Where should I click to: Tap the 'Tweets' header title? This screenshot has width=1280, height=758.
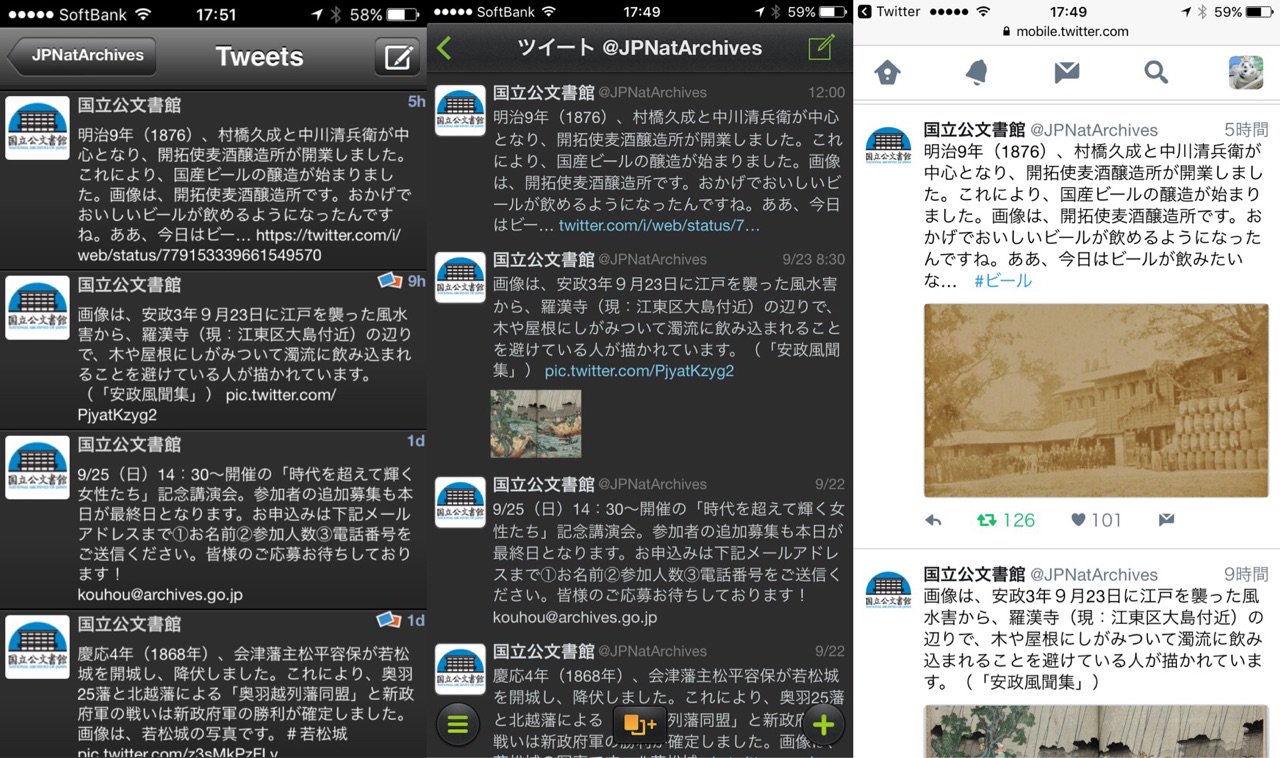tap(259, 57)
